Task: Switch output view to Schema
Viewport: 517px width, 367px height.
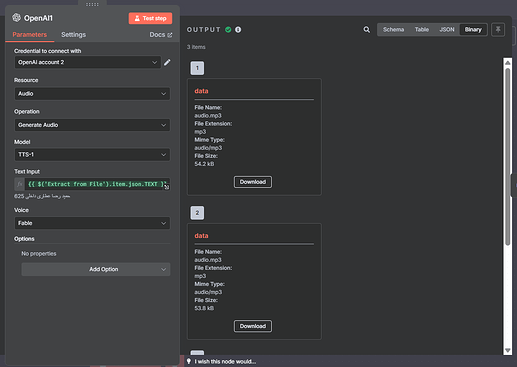Action: [393, 30]
